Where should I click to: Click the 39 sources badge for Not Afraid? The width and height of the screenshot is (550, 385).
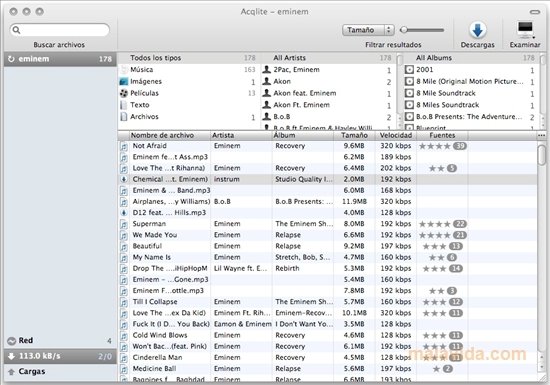click(460, 146)
